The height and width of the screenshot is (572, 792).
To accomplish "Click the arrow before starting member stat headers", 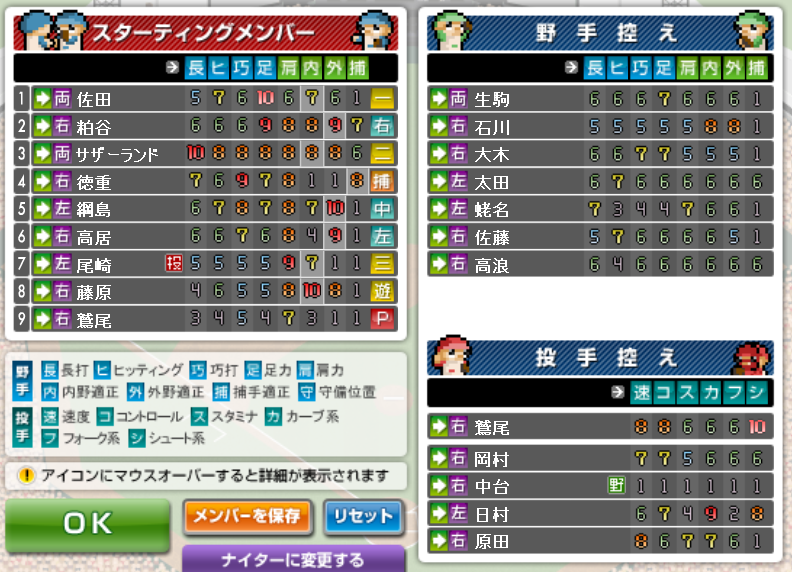I will click(x=172, y=67).
